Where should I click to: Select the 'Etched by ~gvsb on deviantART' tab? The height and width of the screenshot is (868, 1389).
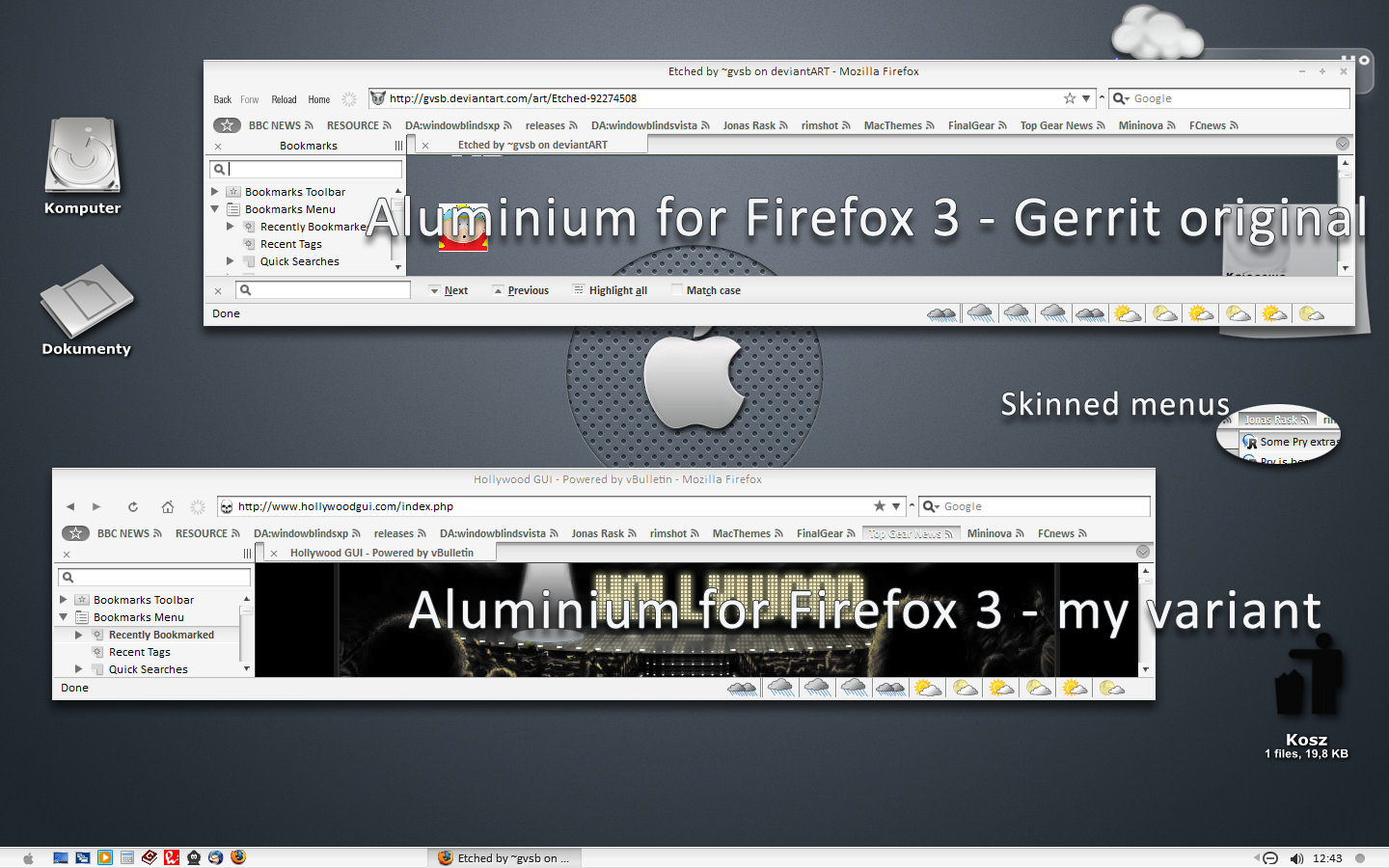[532, 145]
